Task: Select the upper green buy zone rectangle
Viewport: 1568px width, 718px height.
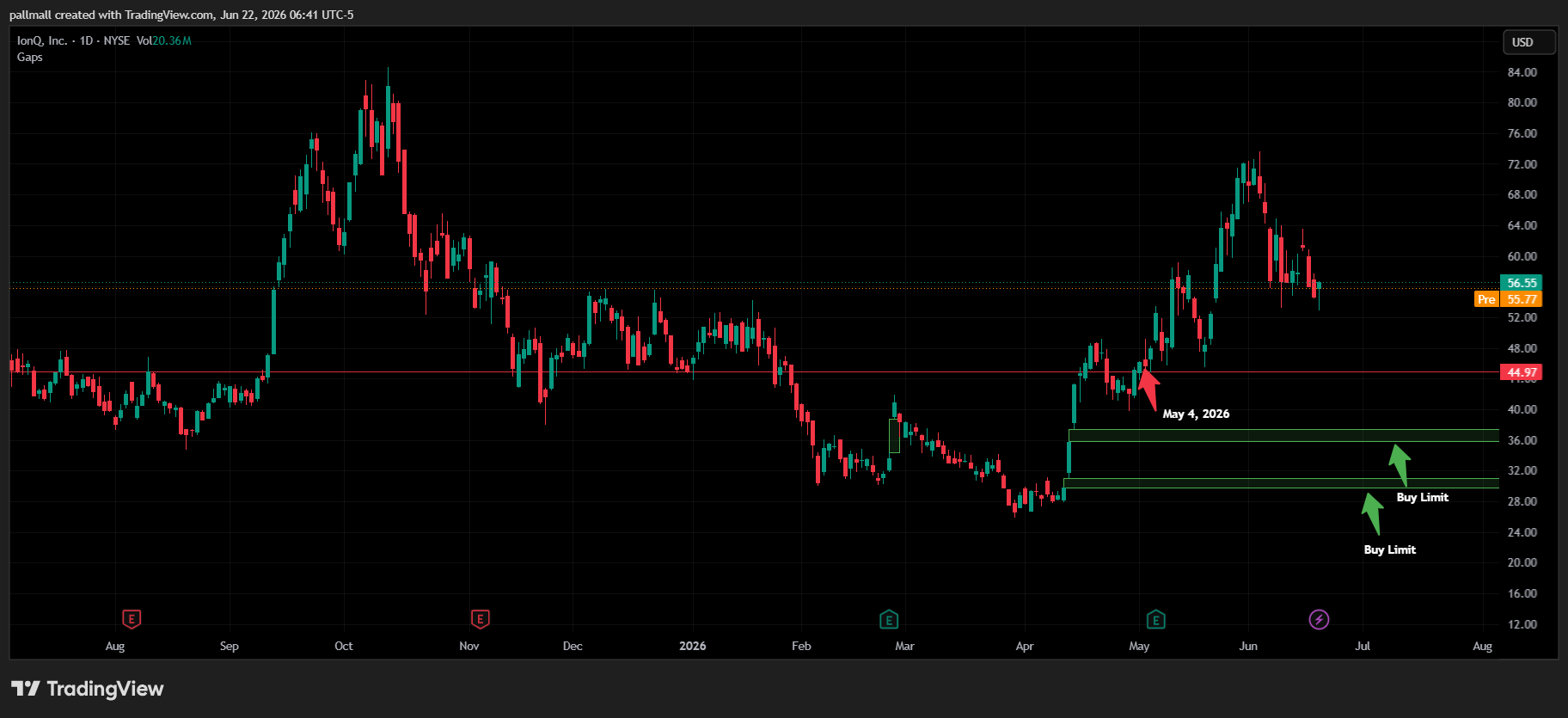Action: [1283, 435]
